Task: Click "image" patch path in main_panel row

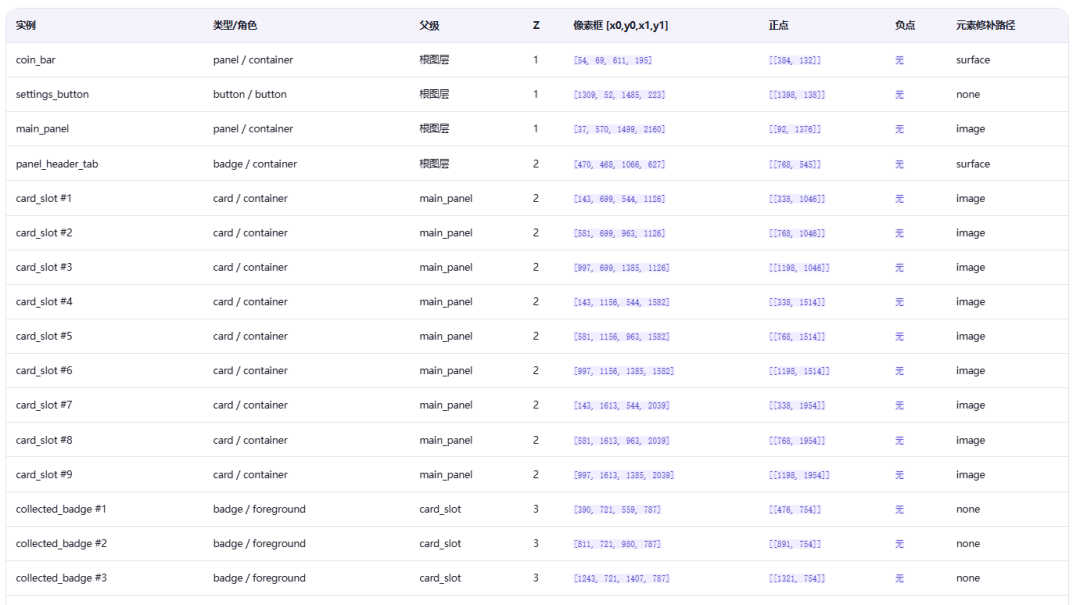Action: click(x=971, y=129)
